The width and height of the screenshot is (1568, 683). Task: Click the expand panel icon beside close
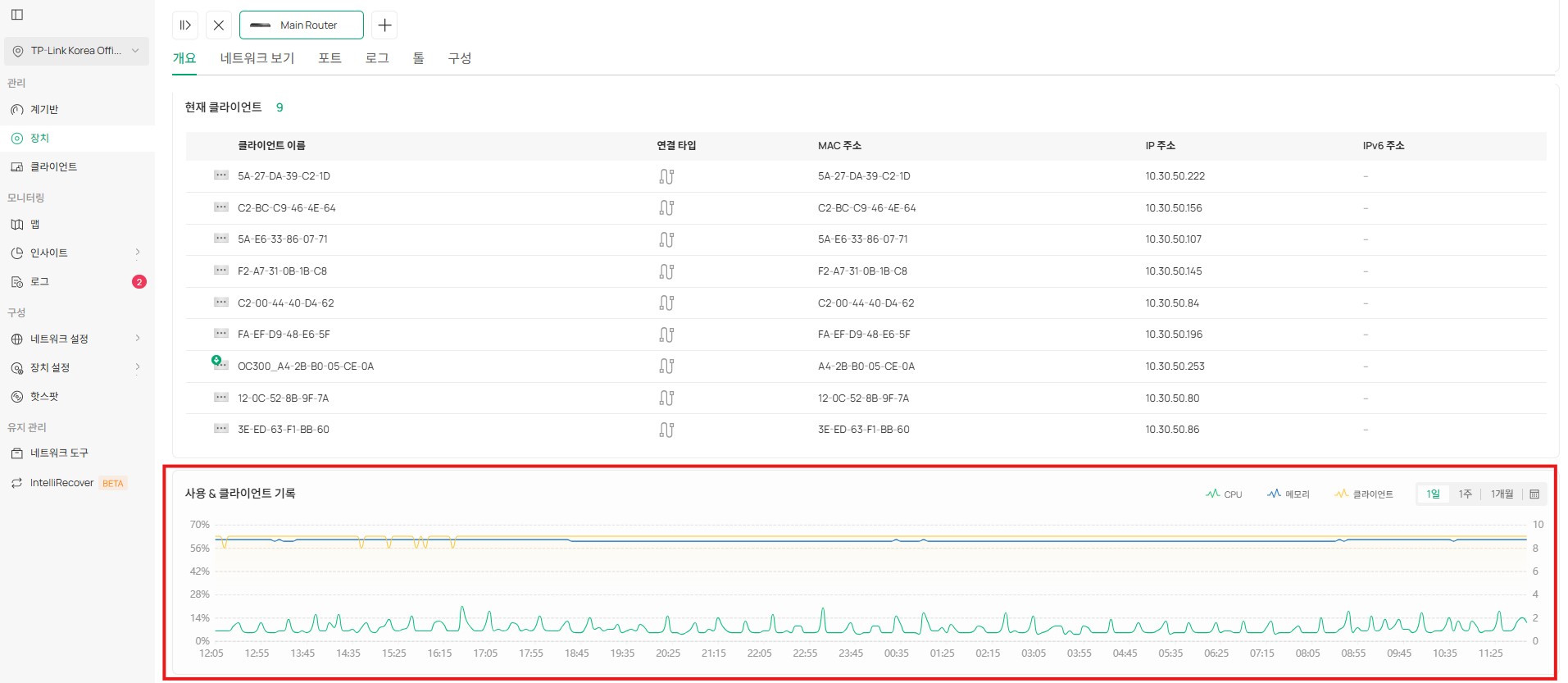point(185,25)
